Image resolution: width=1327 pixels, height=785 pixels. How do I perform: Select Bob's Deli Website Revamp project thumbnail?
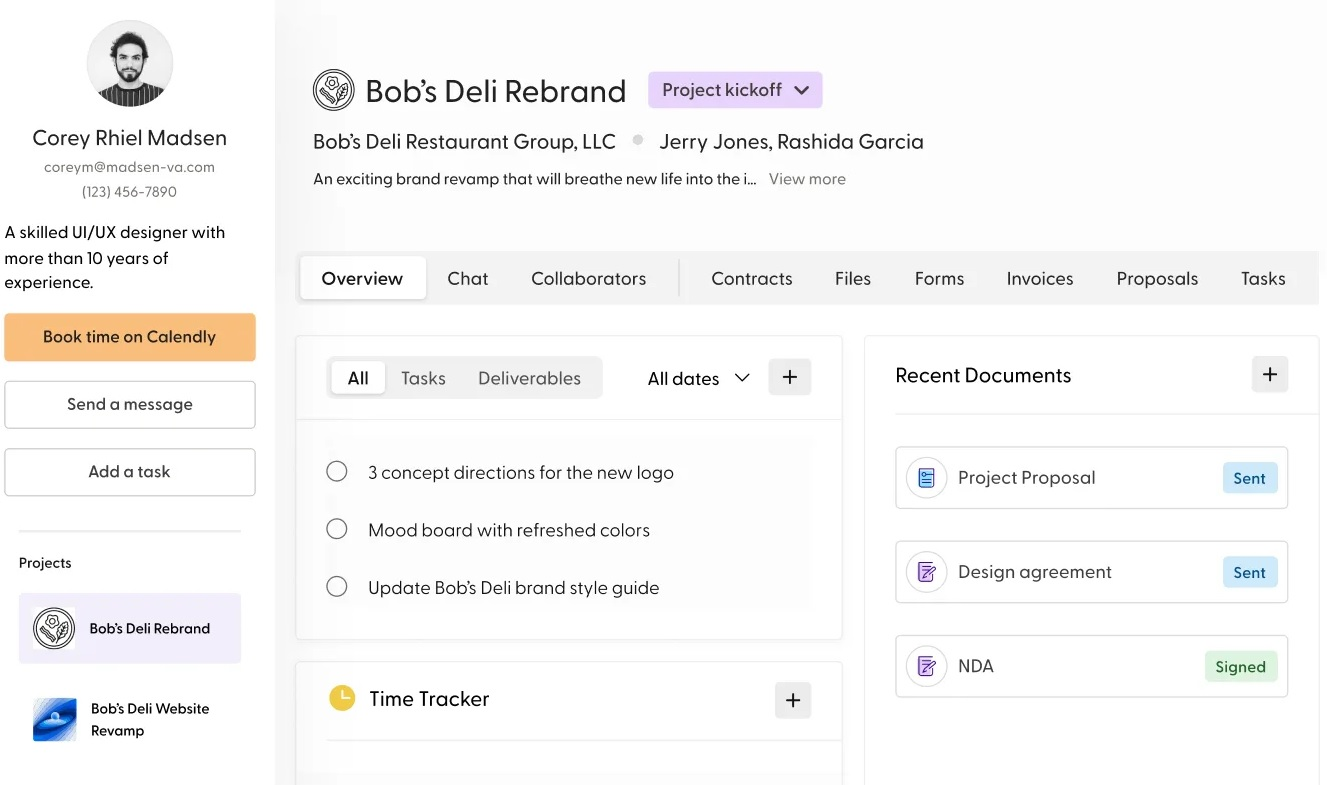point(55,719)
